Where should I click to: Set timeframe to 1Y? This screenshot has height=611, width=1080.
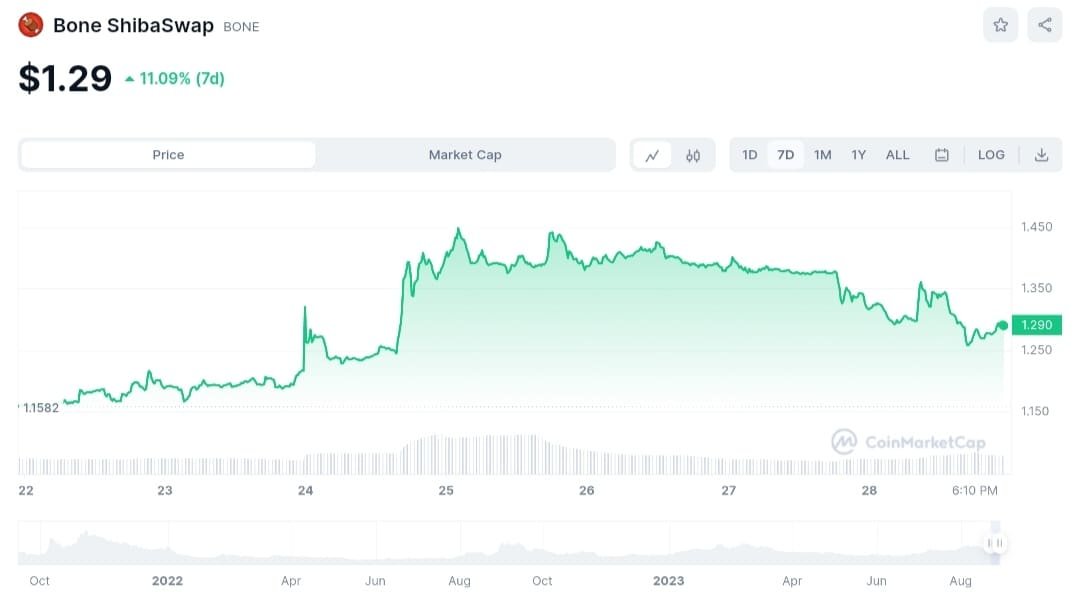tap(858, 155)
